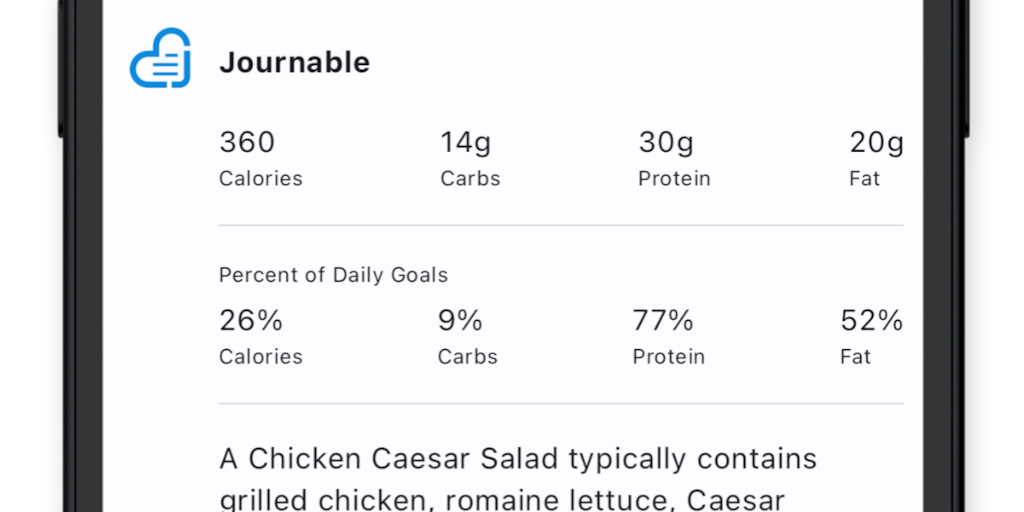
Task: Click the Calories label under 360
Action: coord(261,179)
